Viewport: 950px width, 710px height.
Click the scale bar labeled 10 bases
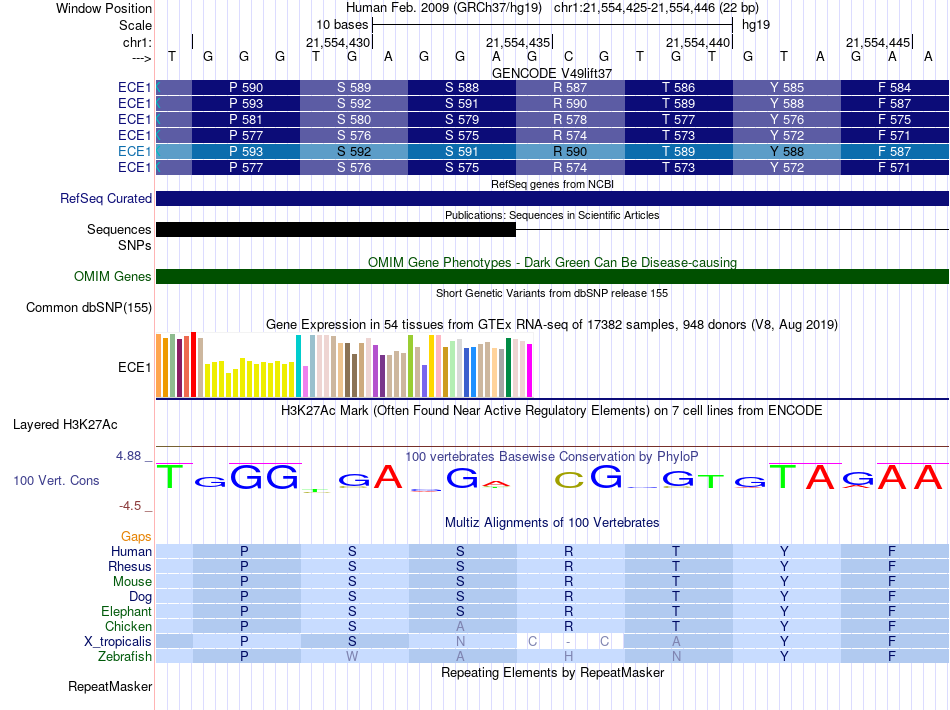pyautogui.click(x=552, y=25)
